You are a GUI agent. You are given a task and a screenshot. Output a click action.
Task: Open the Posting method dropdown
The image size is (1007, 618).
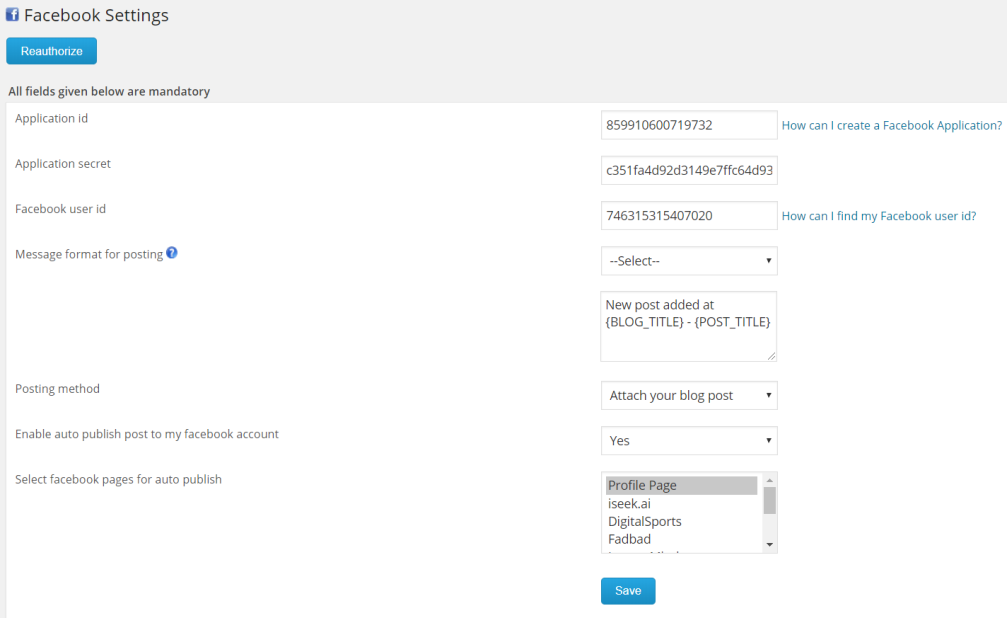tap(688, 395)
